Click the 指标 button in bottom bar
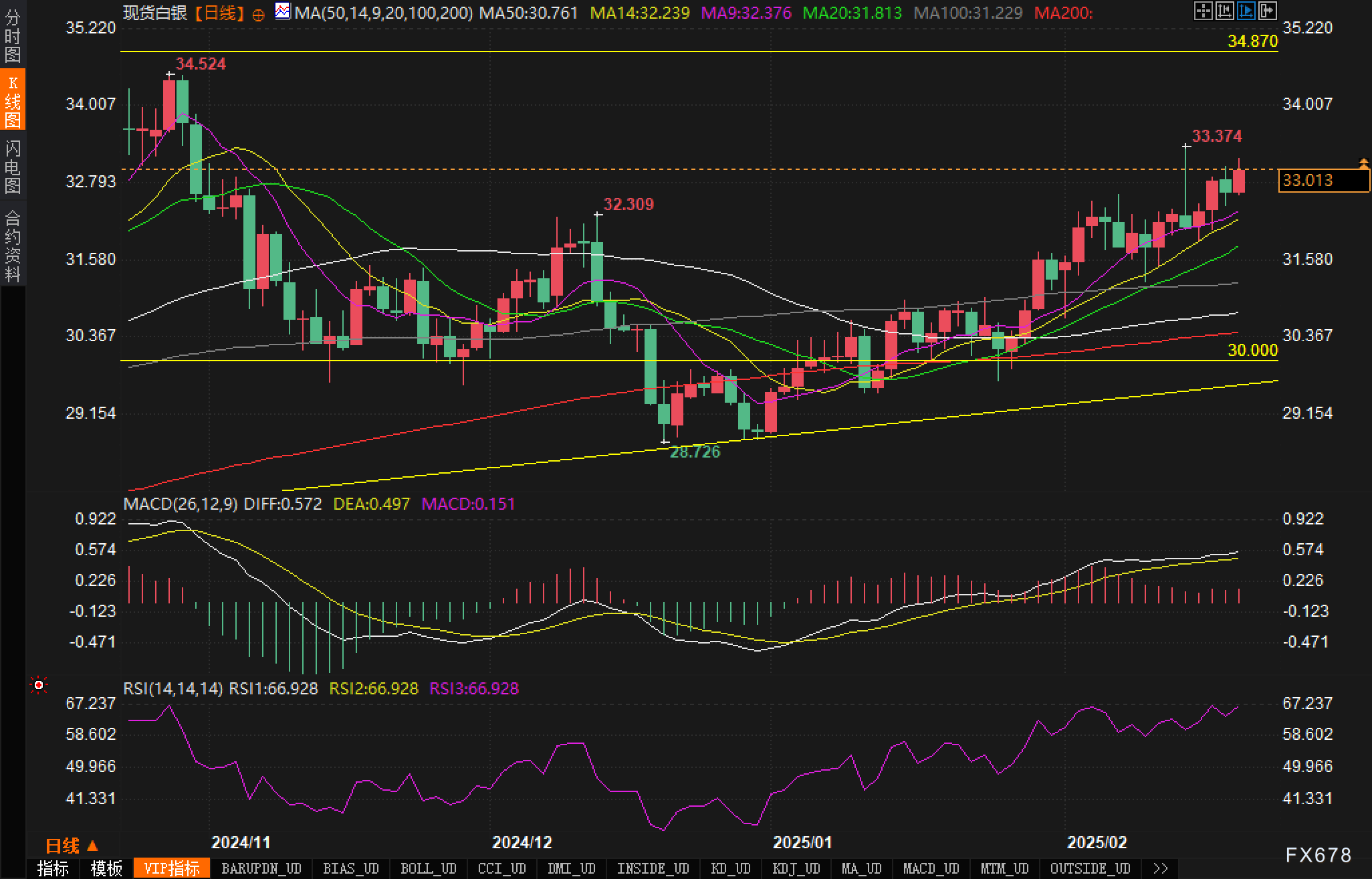 tap(53, 868)
